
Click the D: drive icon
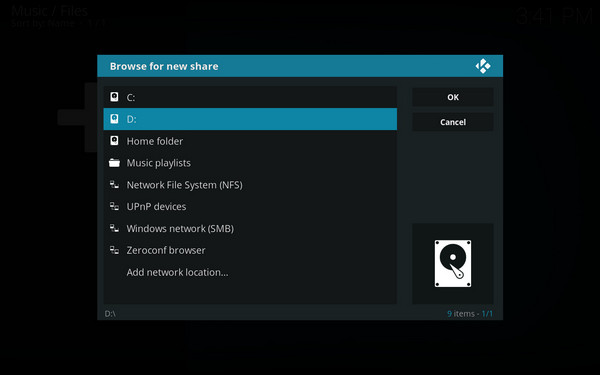point(114,119)
